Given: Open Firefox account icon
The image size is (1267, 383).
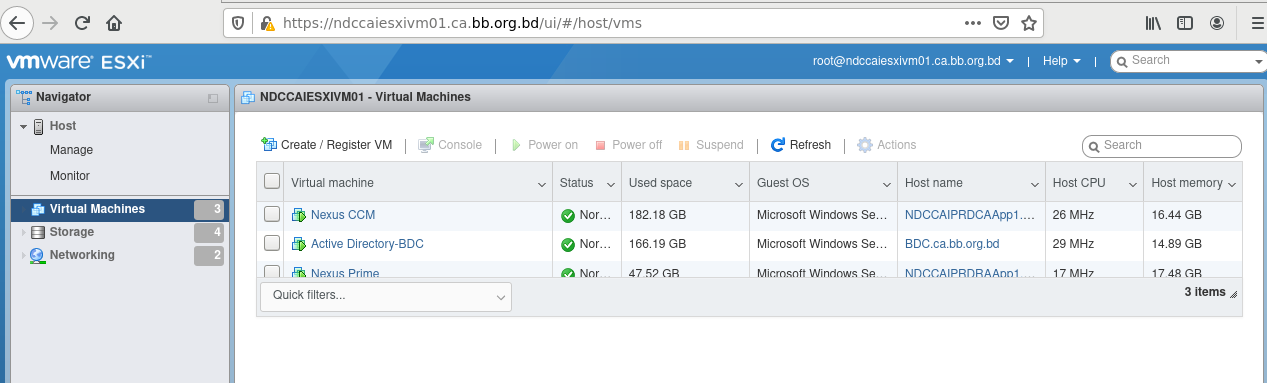Looking at the screenshot, I should tap(1217, 22).
